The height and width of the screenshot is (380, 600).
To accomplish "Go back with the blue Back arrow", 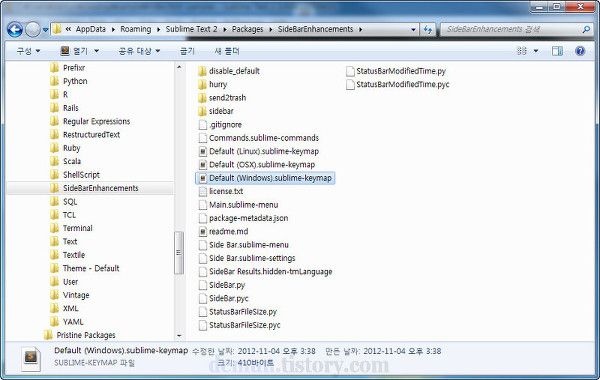I will [x=15, y=29].
